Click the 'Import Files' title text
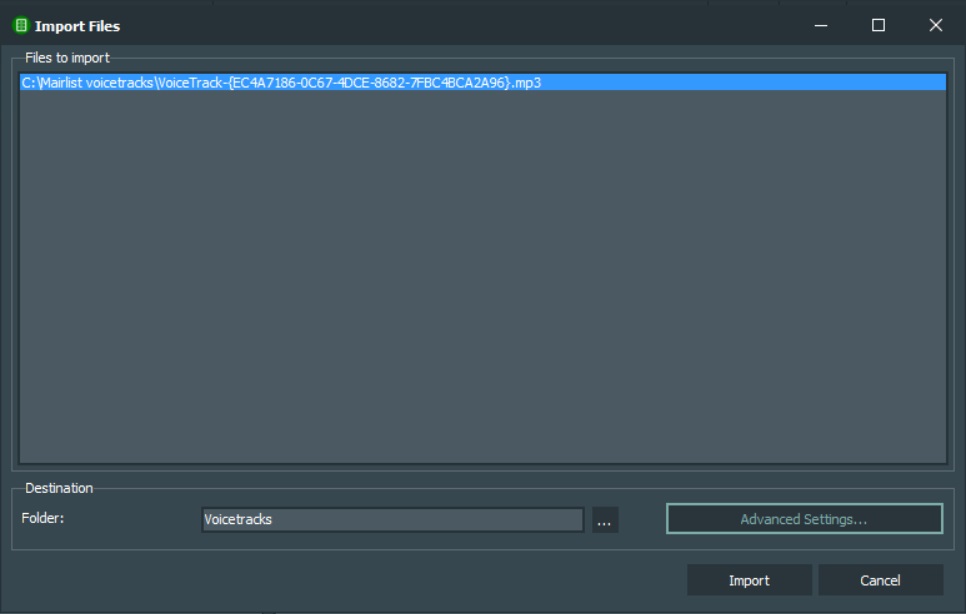966x614 pixels. (77, 26)
